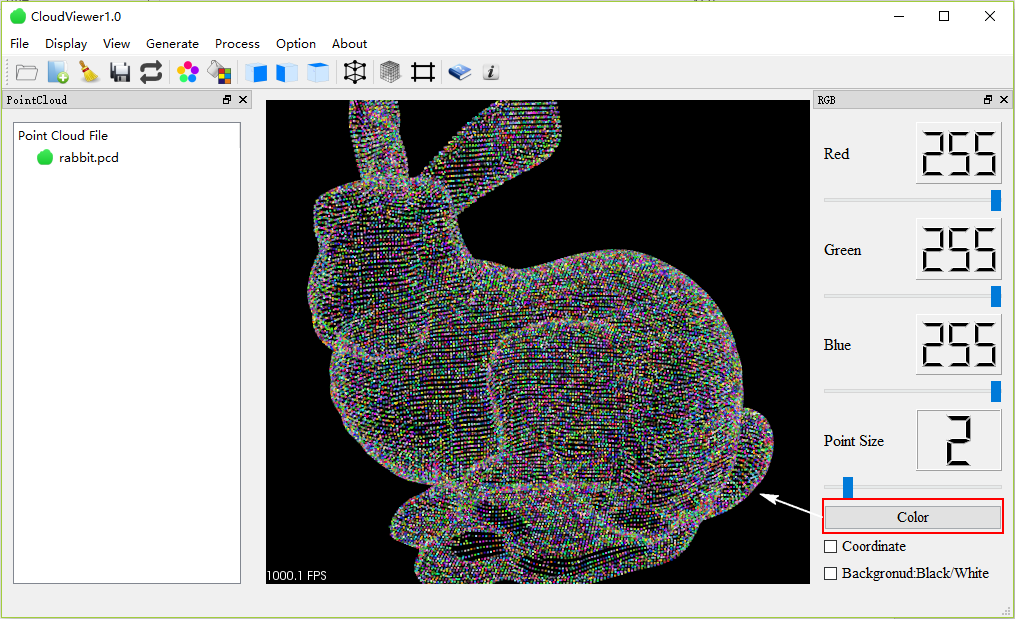Screen dimensions: 1015x619
Task: Enable the Coordinate display checkbox
Action: tap(830, 546)
